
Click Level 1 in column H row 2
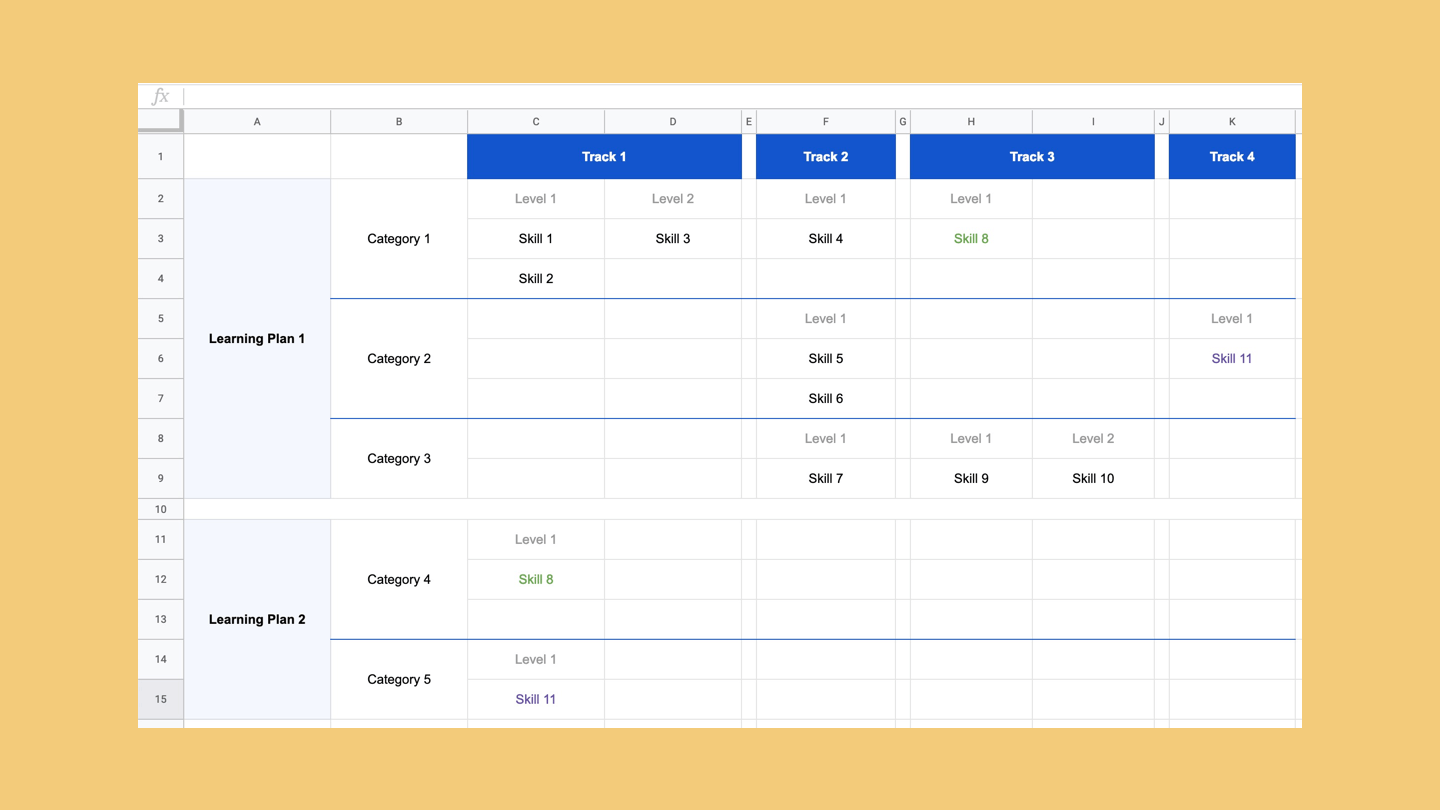coord(971,199)
